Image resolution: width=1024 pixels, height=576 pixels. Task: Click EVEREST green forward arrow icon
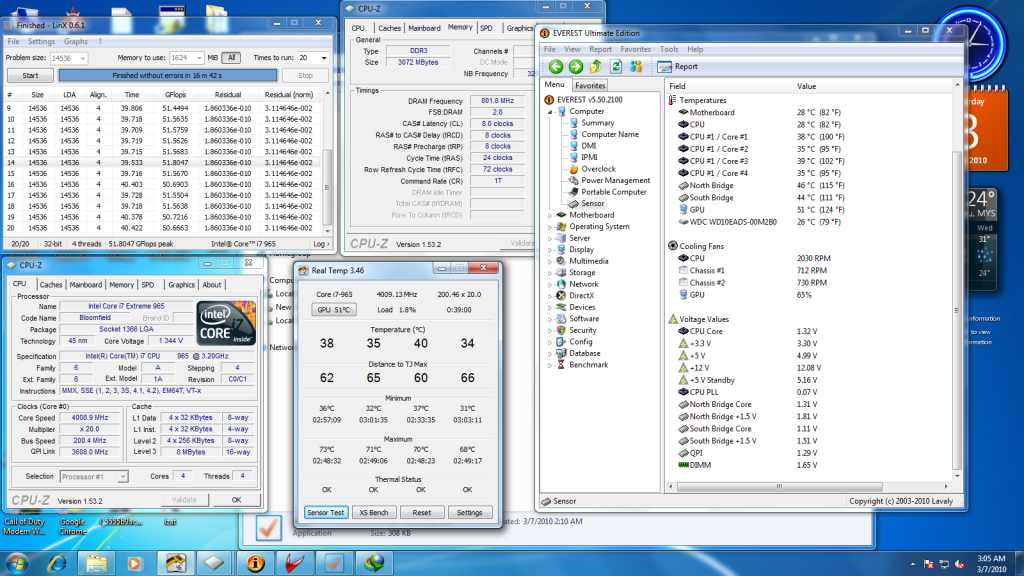(575, 67)
